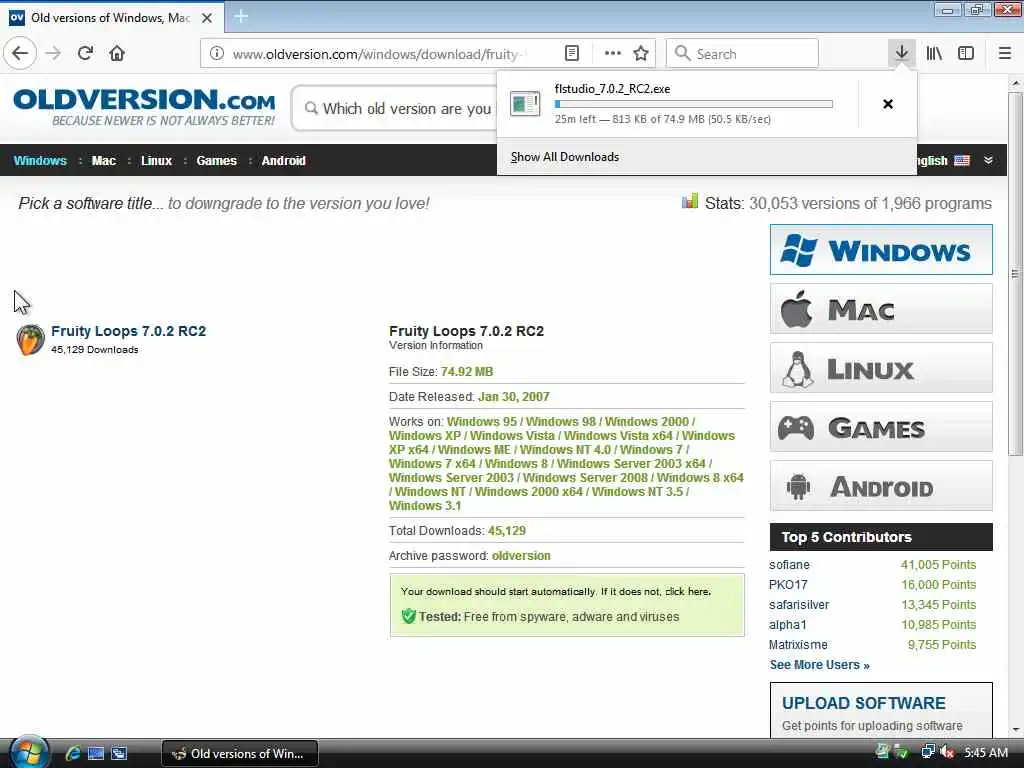The image size is (1024, 768).
Task: Click the muted volume tray icon
Action: tap(947, 752)
